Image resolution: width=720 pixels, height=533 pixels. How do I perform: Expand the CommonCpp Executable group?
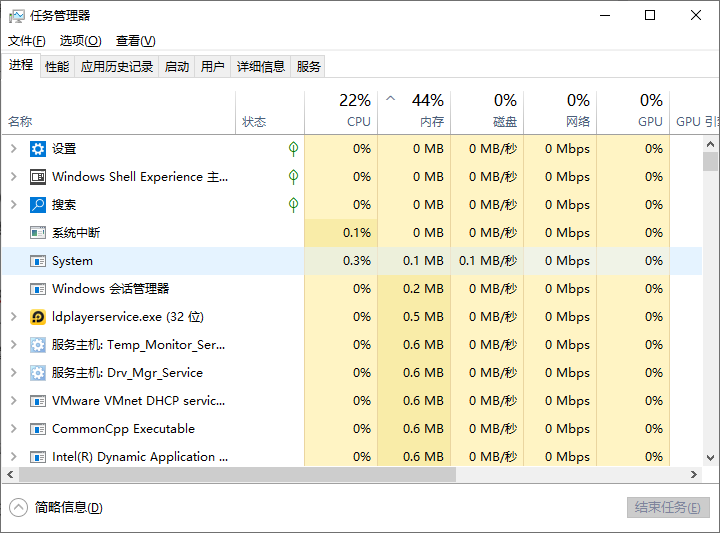click(14, 429)
